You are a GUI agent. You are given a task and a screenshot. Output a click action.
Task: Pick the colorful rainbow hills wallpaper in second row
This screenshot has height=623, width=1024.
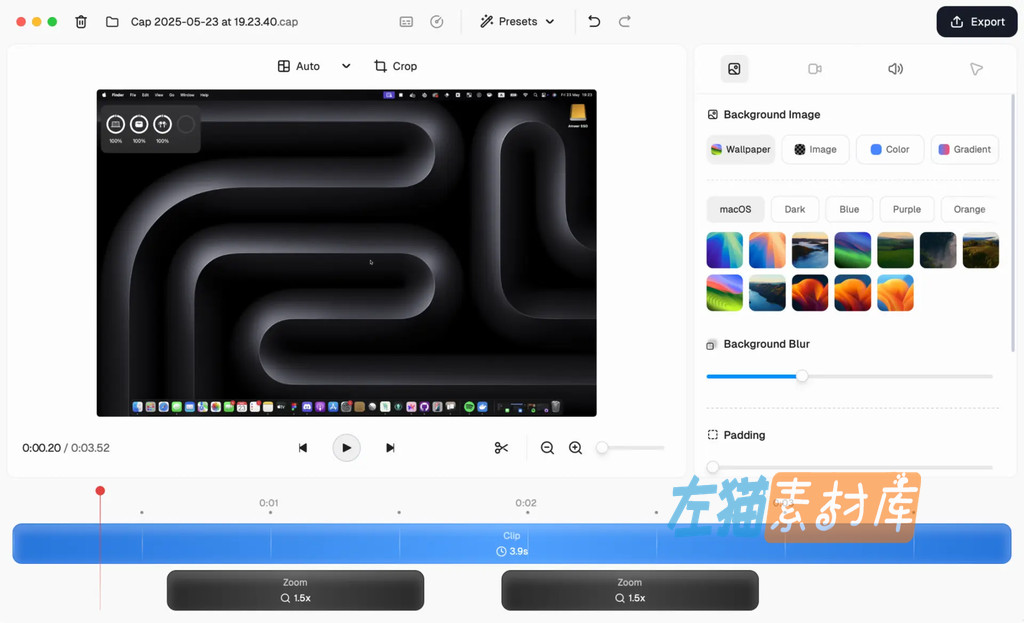pos(725,293)
